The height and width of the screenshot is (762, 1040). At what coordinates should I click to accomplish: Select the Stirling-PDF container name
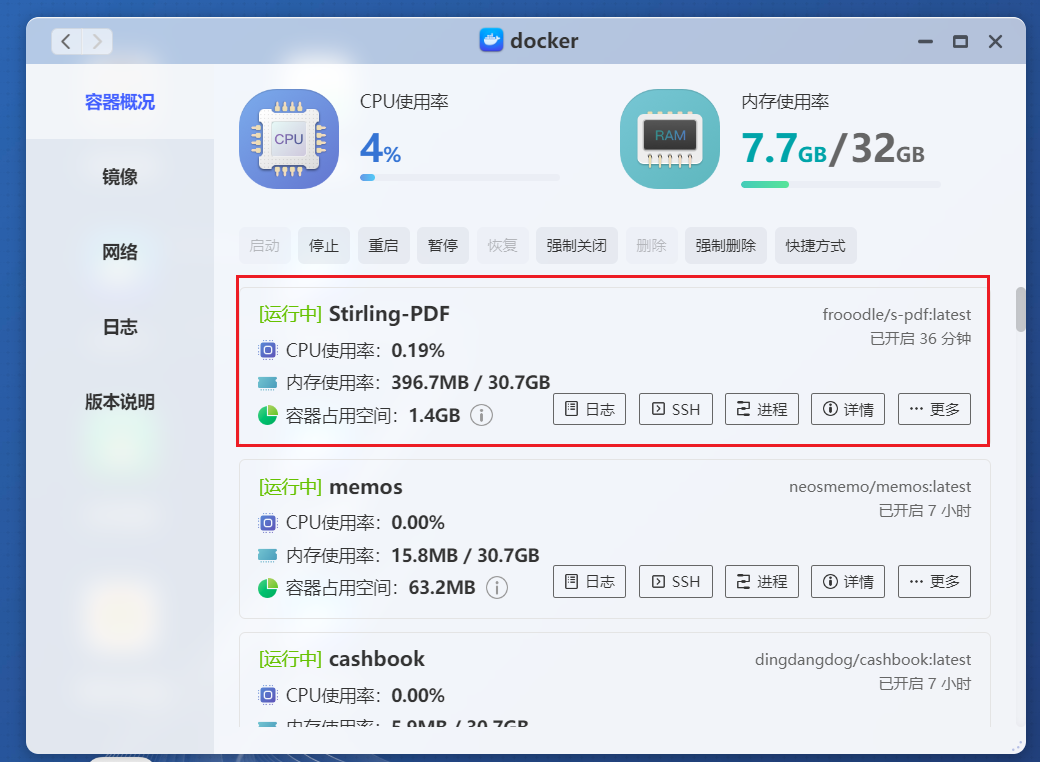pos(389,314)
